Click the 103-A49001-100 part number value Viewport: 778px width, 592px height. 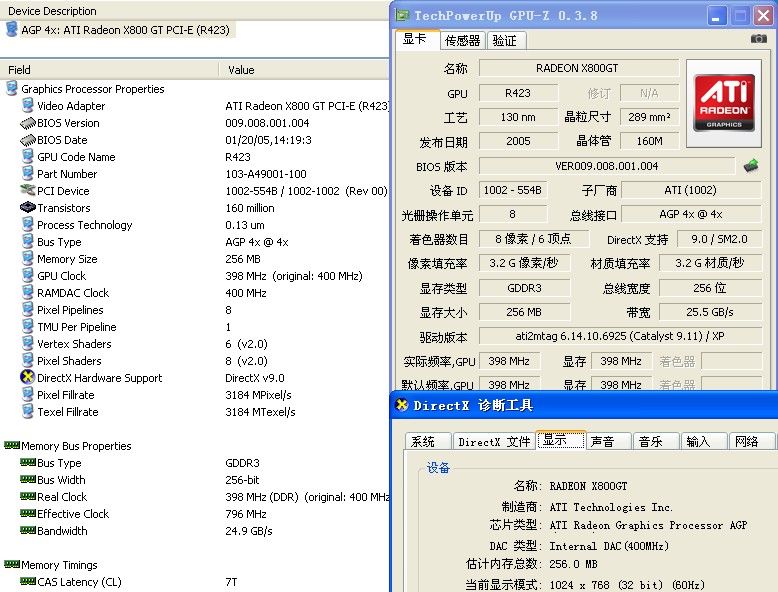point(266,174)
